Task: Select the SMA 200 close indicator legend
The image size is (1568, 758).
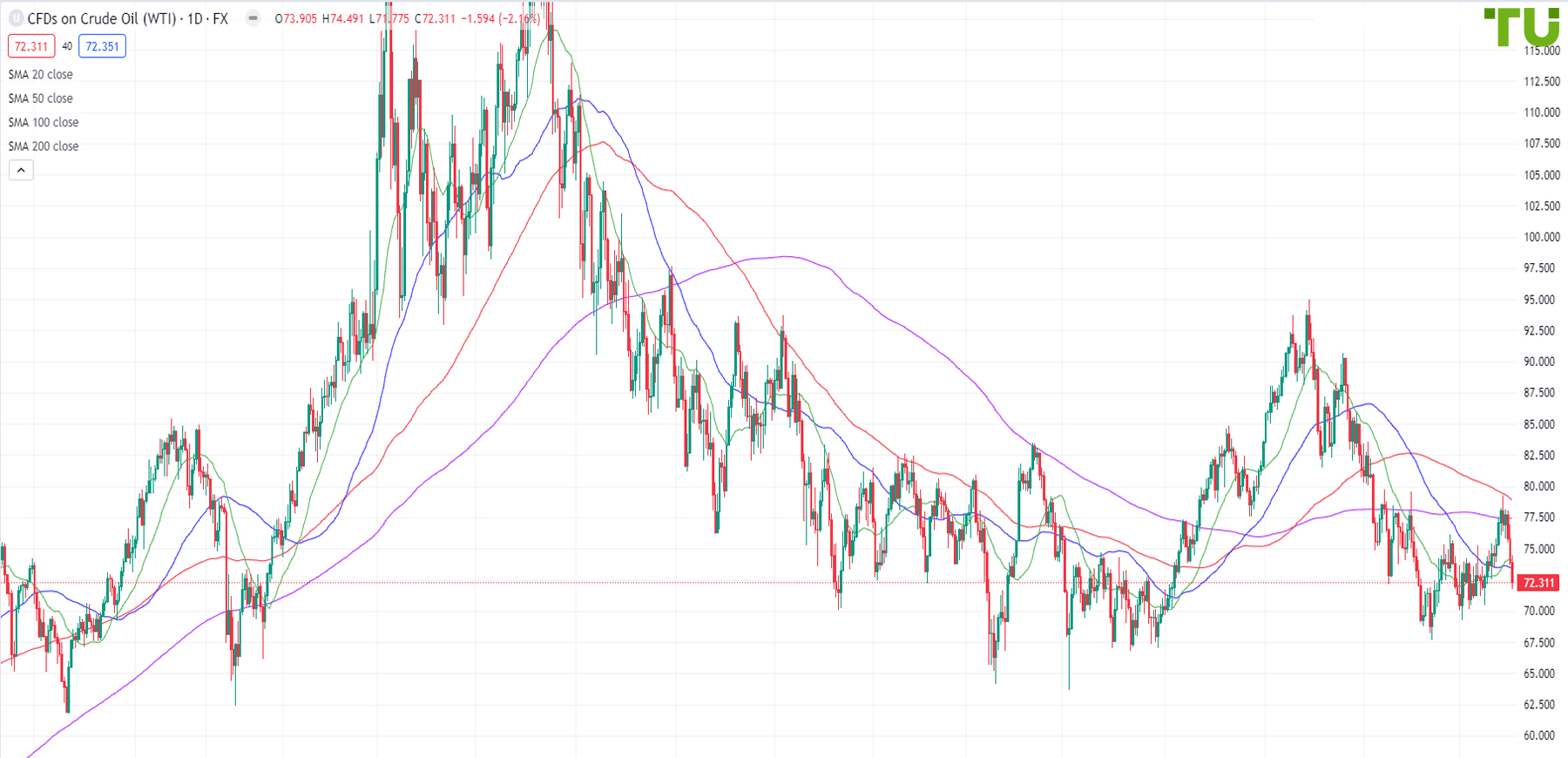Action: click(44, 146)
